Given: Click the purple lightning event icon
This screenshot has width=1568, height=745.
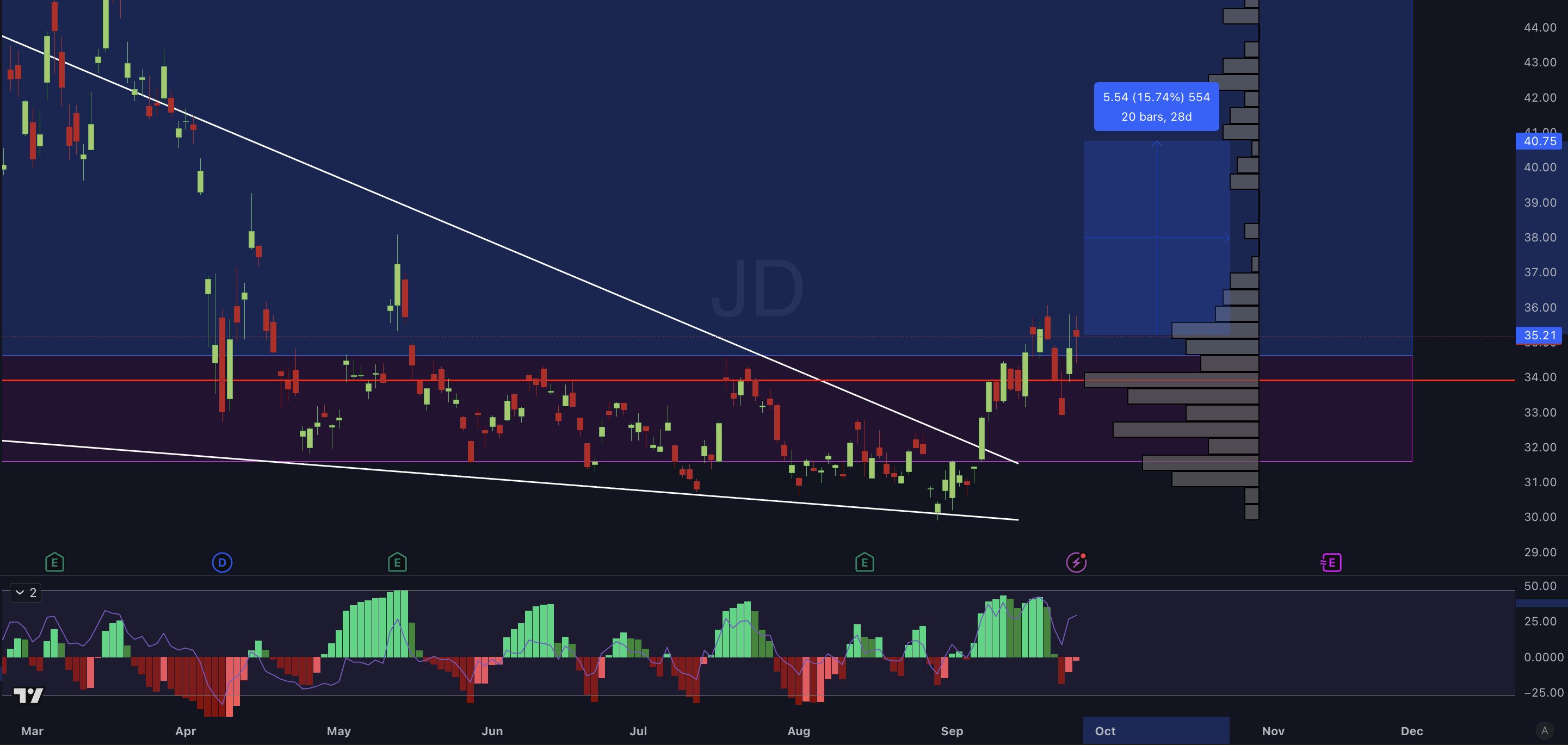Looking at the screenshot, I should [1076, 562].
